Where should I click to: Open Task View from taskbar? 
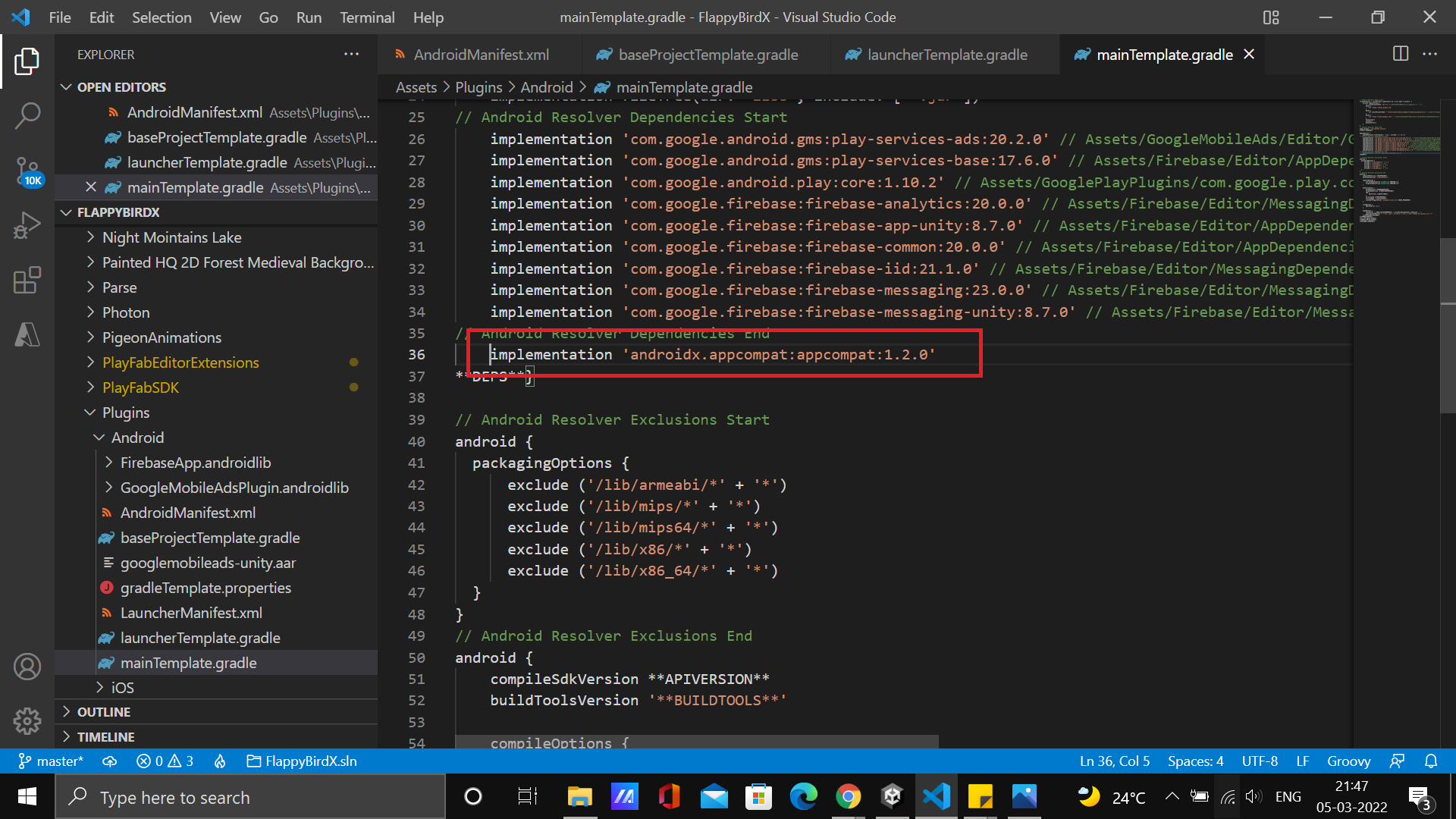pyautogui.click(x=527, y=796)
